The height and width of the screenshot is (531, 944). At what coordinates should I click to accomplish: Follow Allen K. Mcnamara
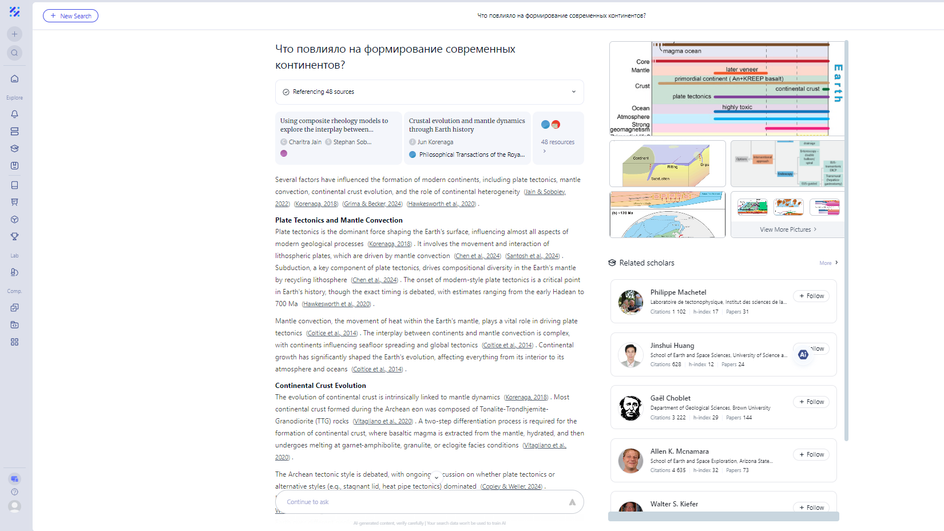click(x=812, y=455)
